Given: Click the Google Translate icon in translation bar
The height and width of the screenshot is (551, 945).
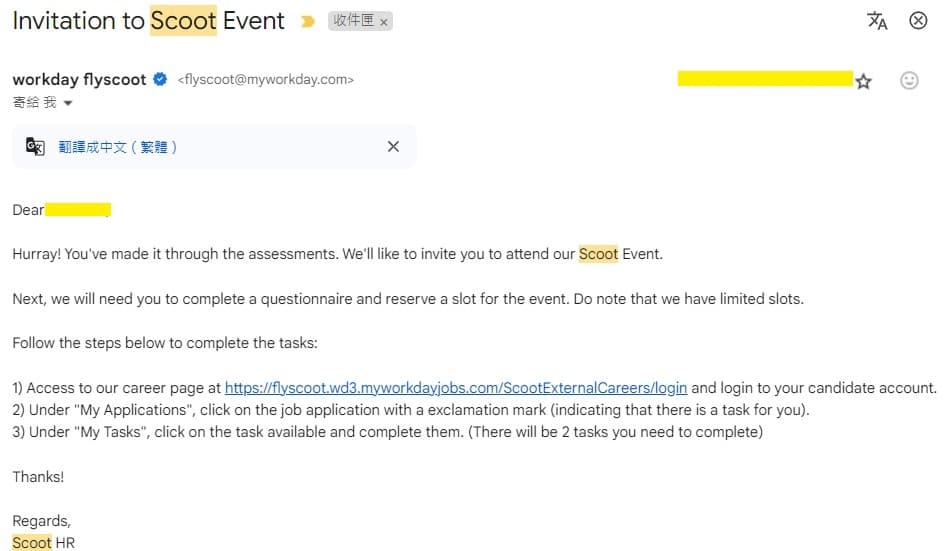Looking at the screenshot, I should tap(35, 146).
